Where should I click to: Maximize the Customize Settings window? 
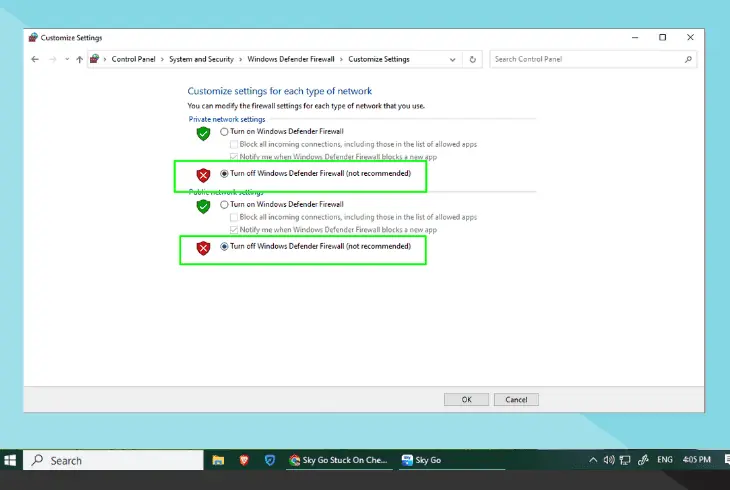point(662,38)
